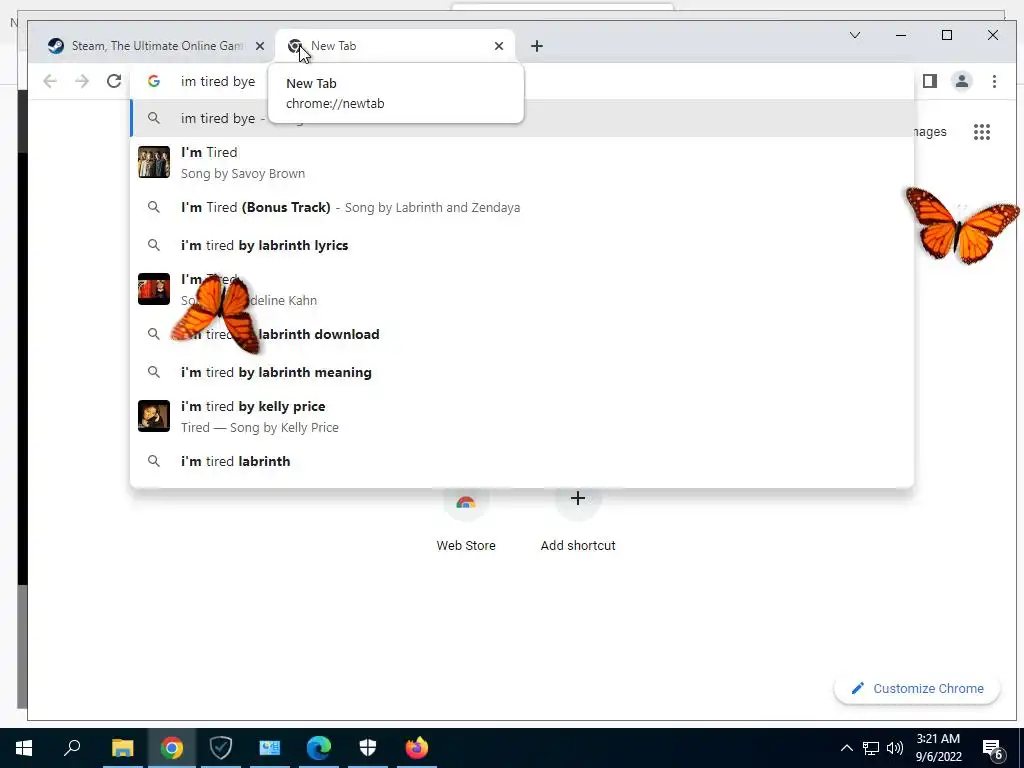Open the Google apps grid

(x=982, y=132)
